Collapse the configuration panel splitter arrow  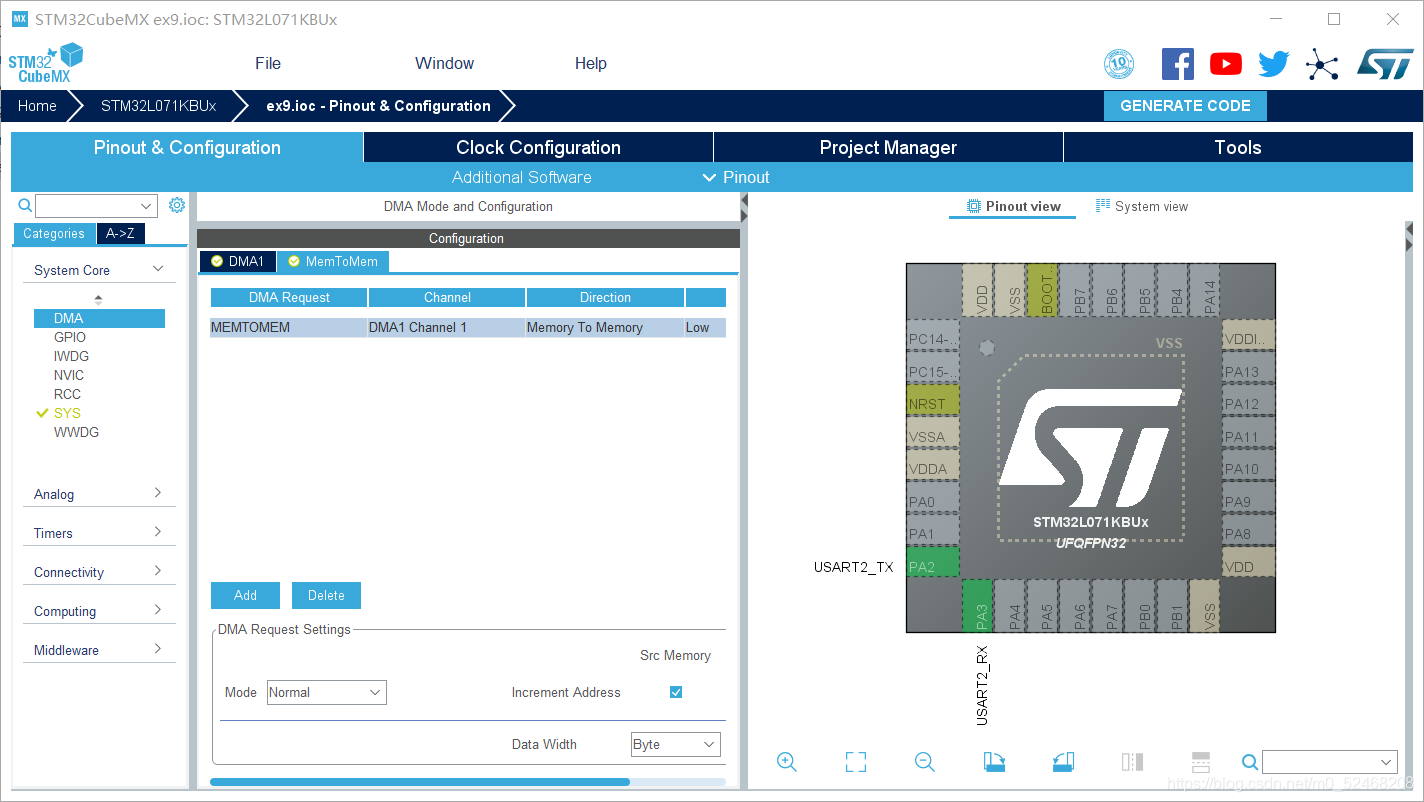(x=744, y=200)
